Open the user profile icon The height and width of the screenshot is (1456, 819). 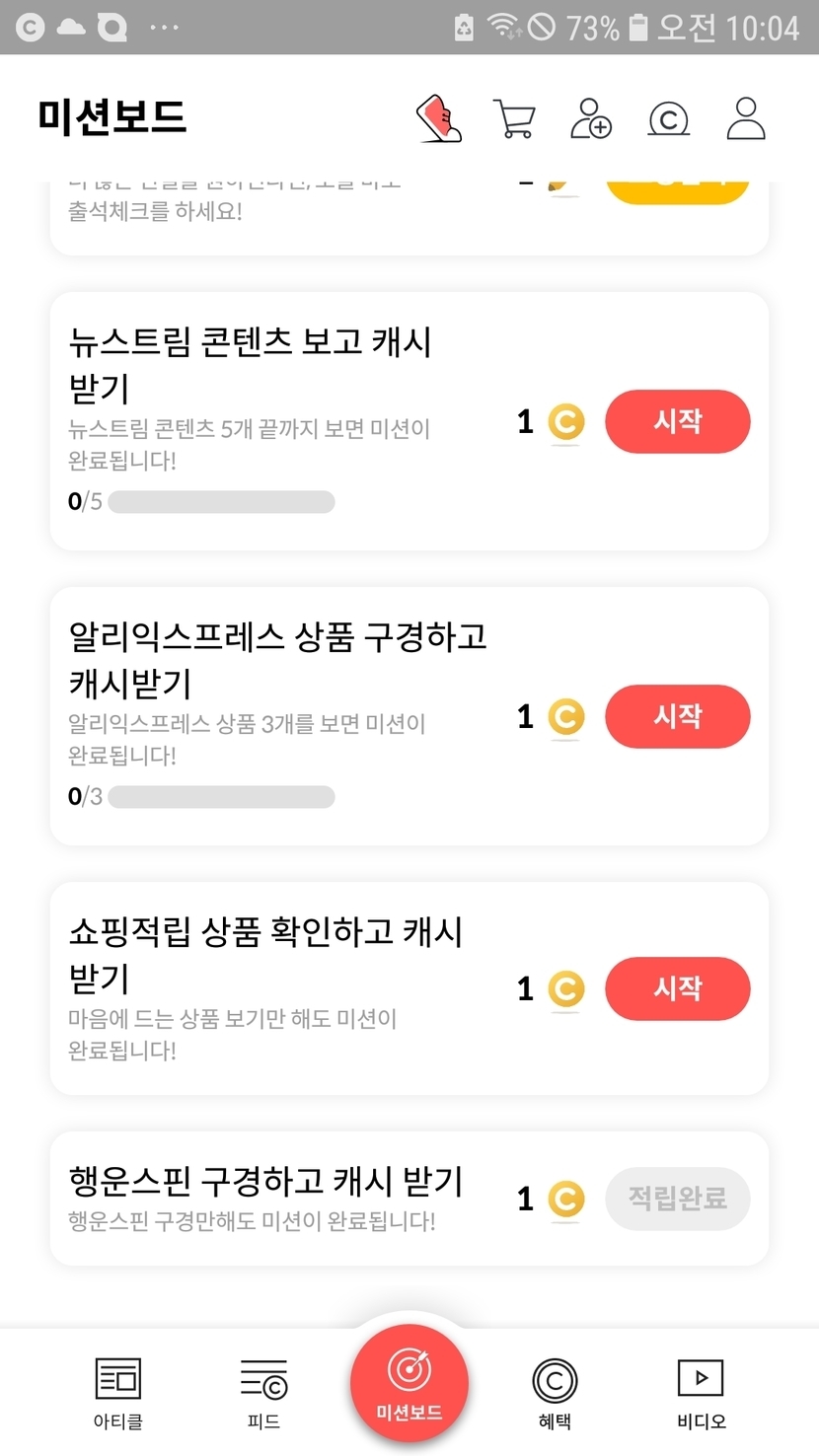[x=746, y=118]
